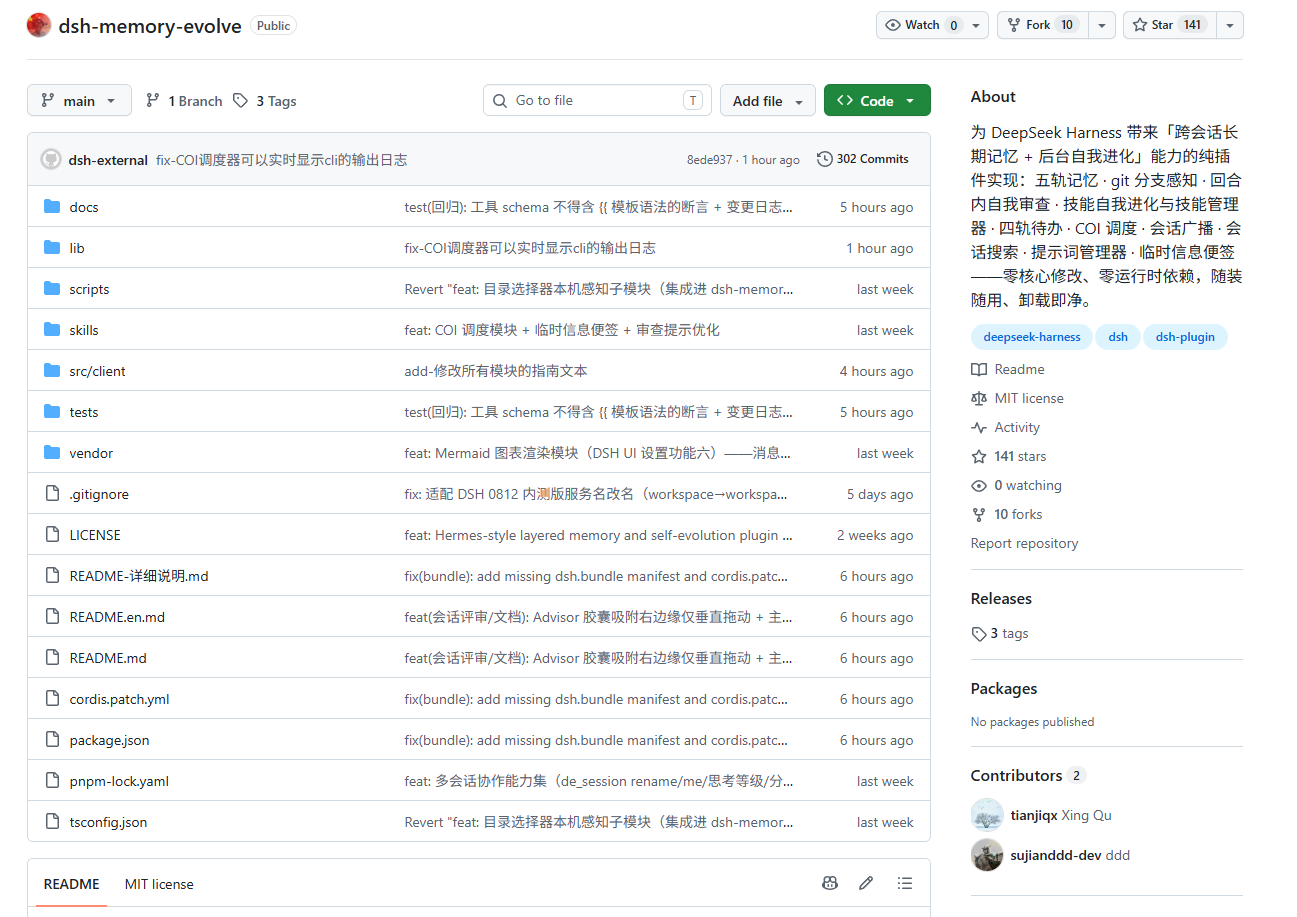Open the lib folder icon

[52, 248]
